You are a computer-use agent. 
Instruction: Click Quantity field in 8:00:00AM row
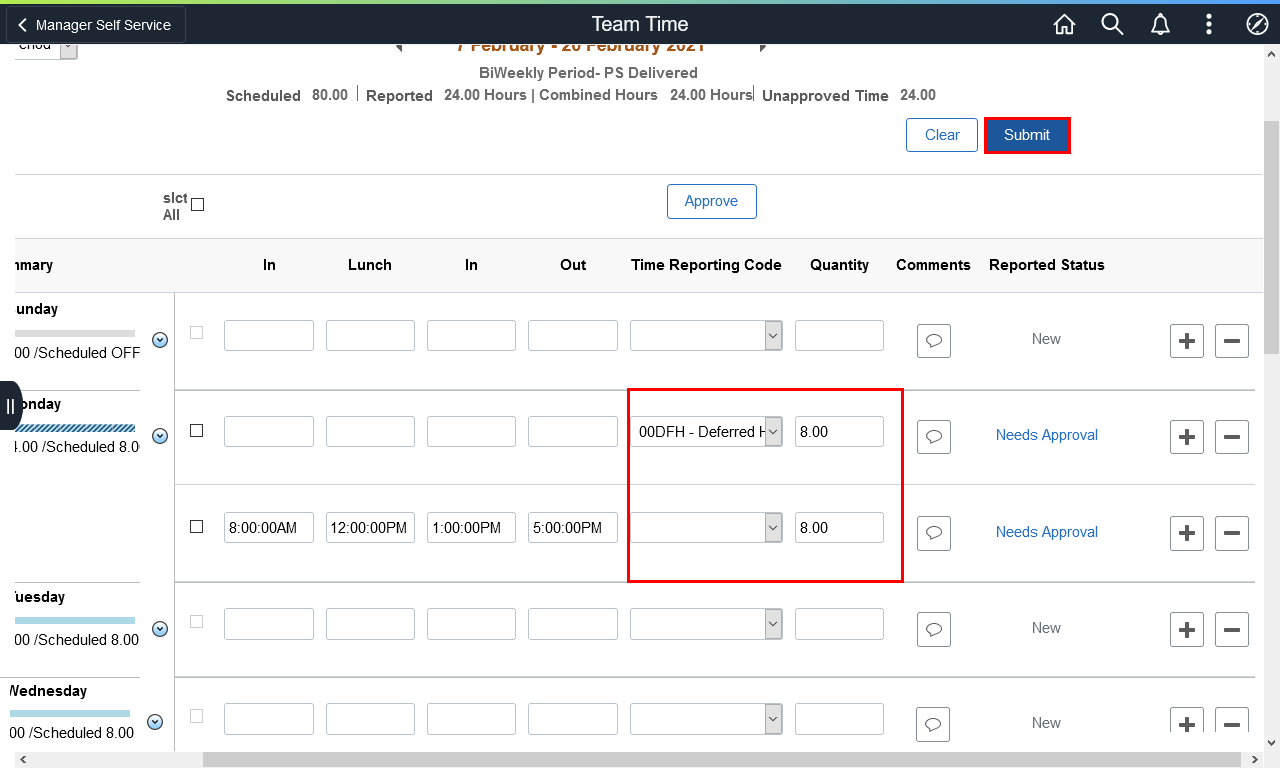click(839, 527)
